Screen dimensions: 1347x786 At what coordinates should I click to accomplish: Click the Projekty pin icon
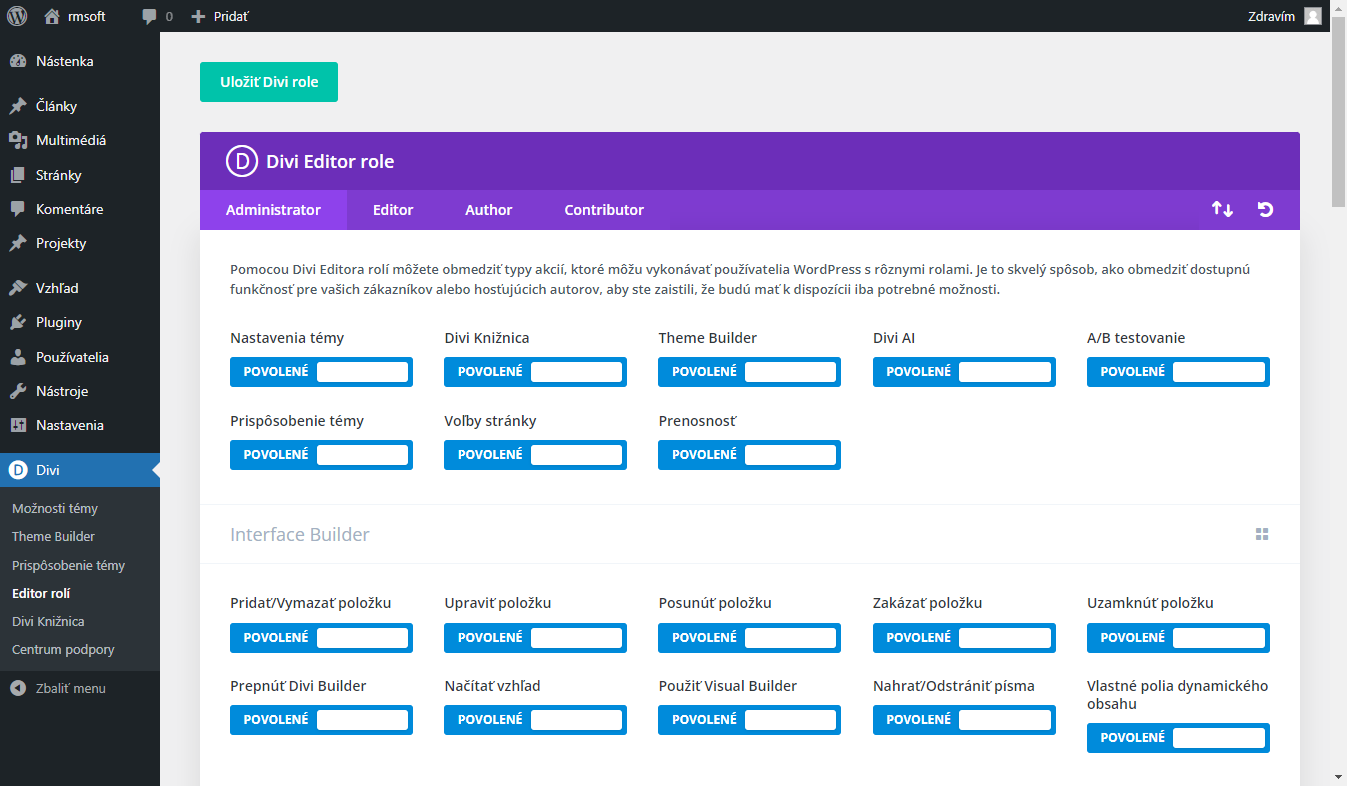(x=18, y=243)
